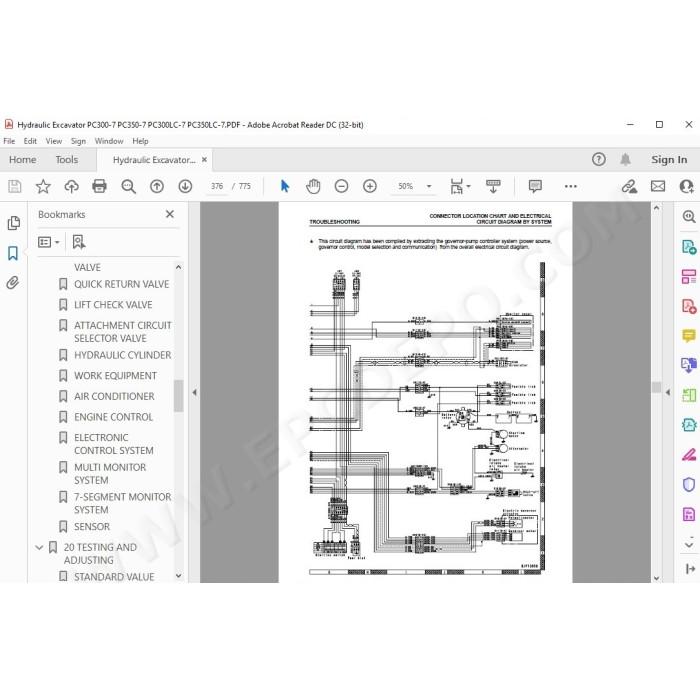The width and height of the screenshot is (700, 700).
Task: Go to next page arrow
Action: pos(185,186)
